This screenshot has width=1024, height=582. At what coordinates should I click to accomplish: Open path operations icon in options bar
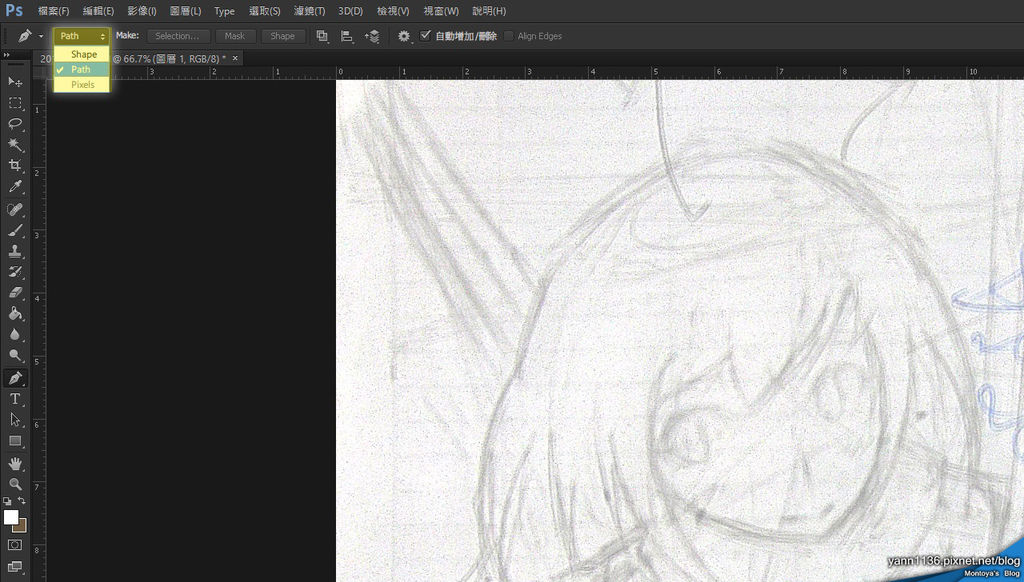[322, 36]
